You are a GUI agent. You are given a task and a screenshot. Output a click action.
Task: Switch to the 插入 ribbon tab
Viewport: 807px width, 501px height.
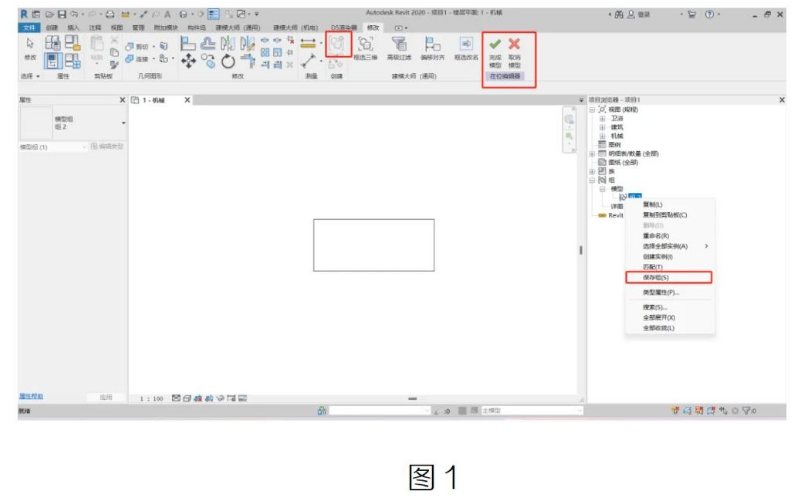[74, 27]
